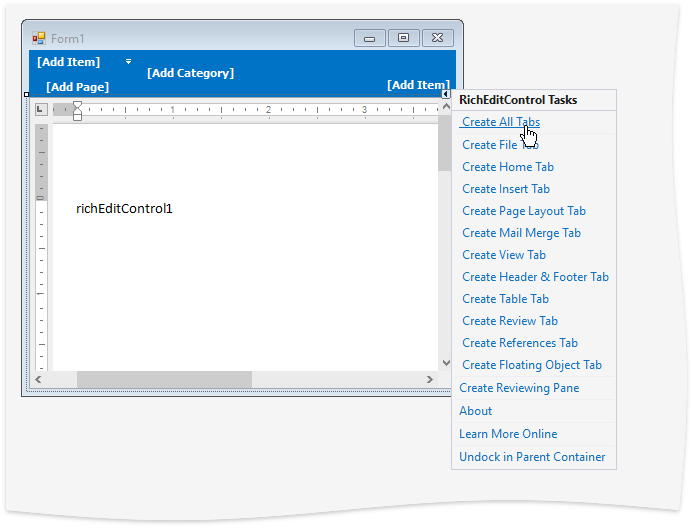The width and height of the screenshot is (693, 529).
Task: Click RichEditControl Tasks header
Action: 518,100
